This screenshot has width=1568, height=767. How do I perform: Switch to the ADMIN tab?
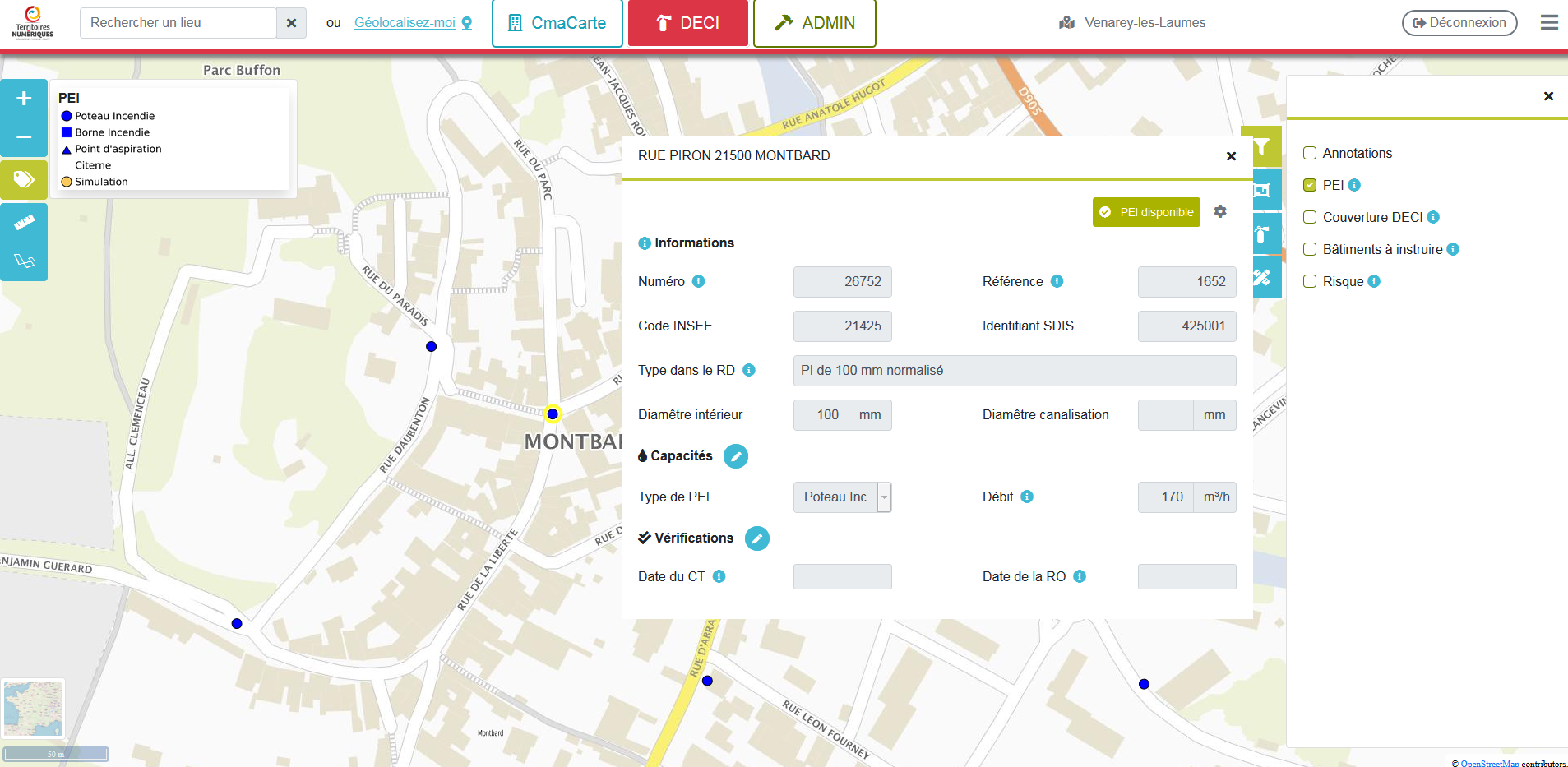814,23
